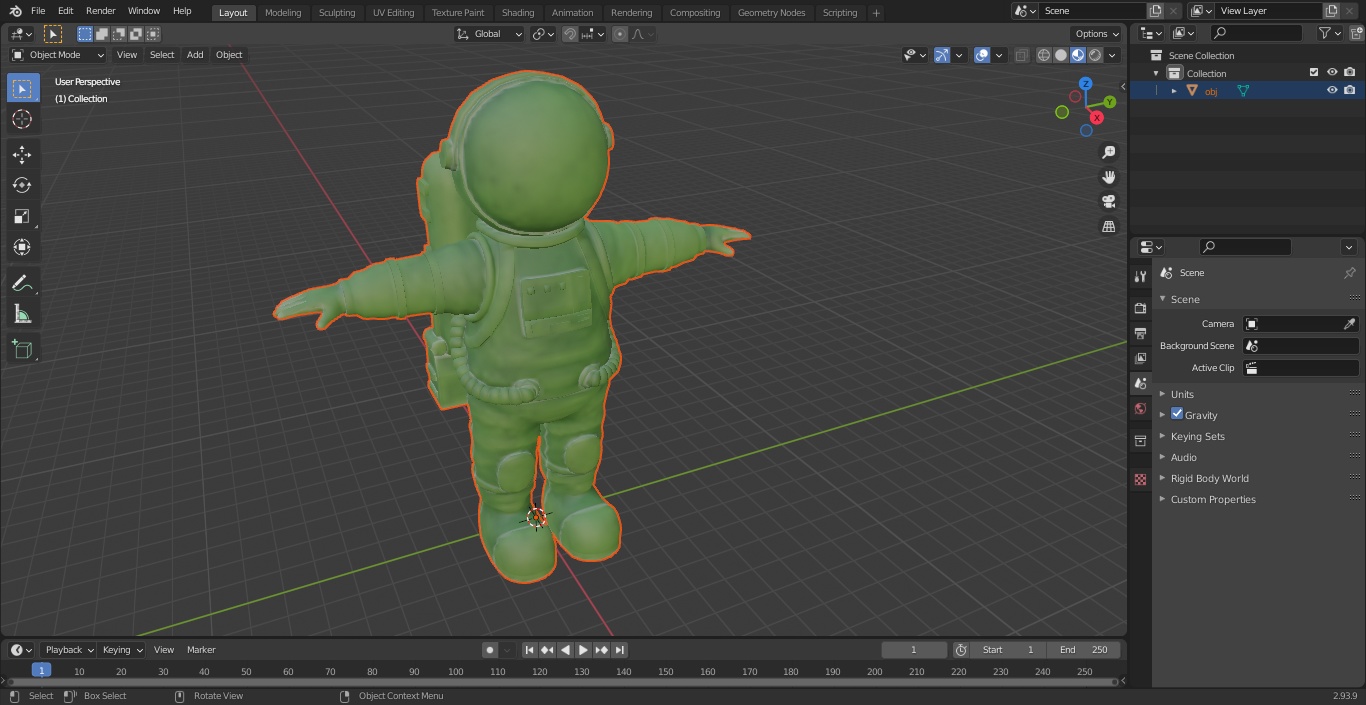Image resolution: width=1366 pixels, height=705 pixels.
Task: Toggle viewport overlays button
Action: pos(982,55)
